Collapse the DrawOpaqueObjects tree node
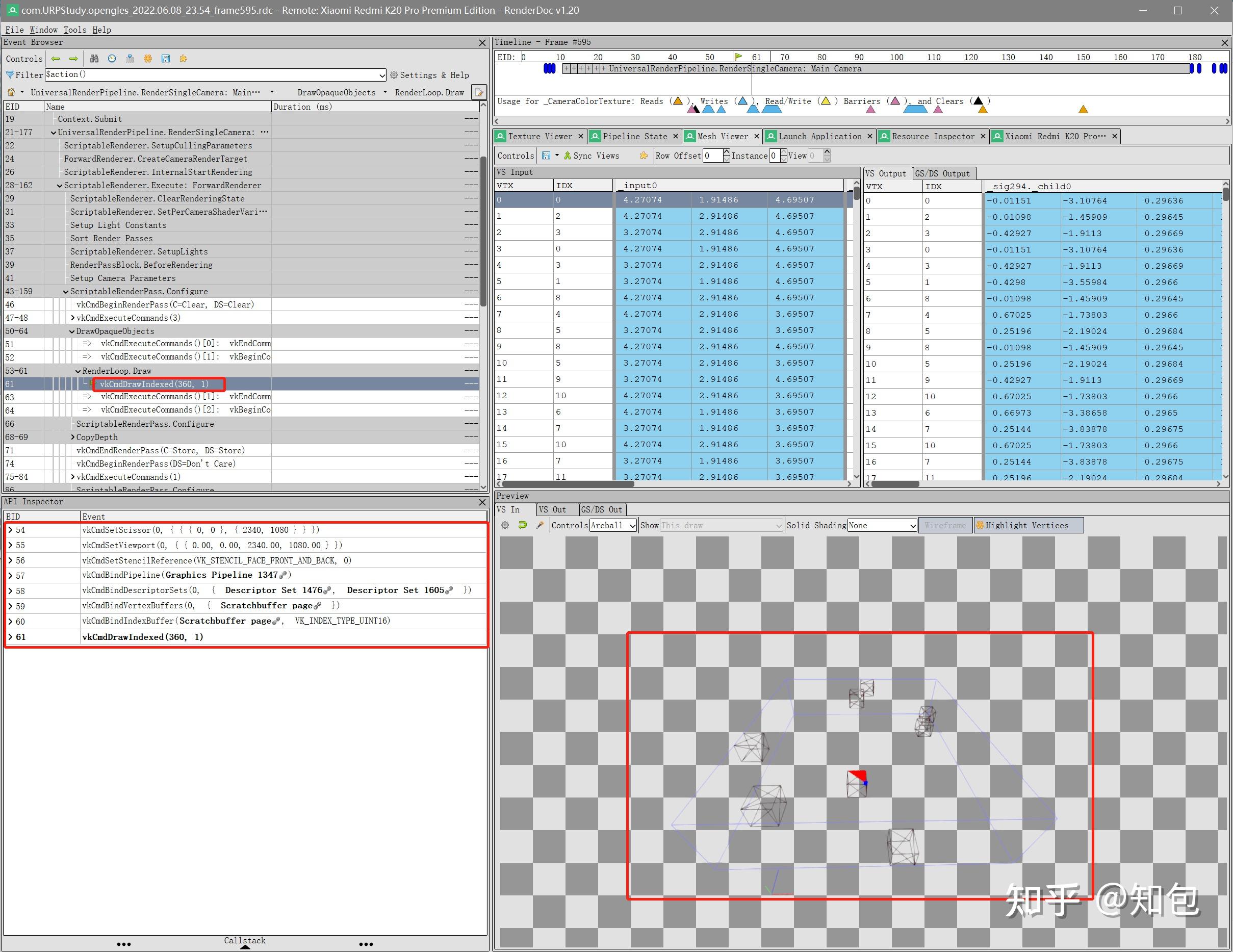 72,331
